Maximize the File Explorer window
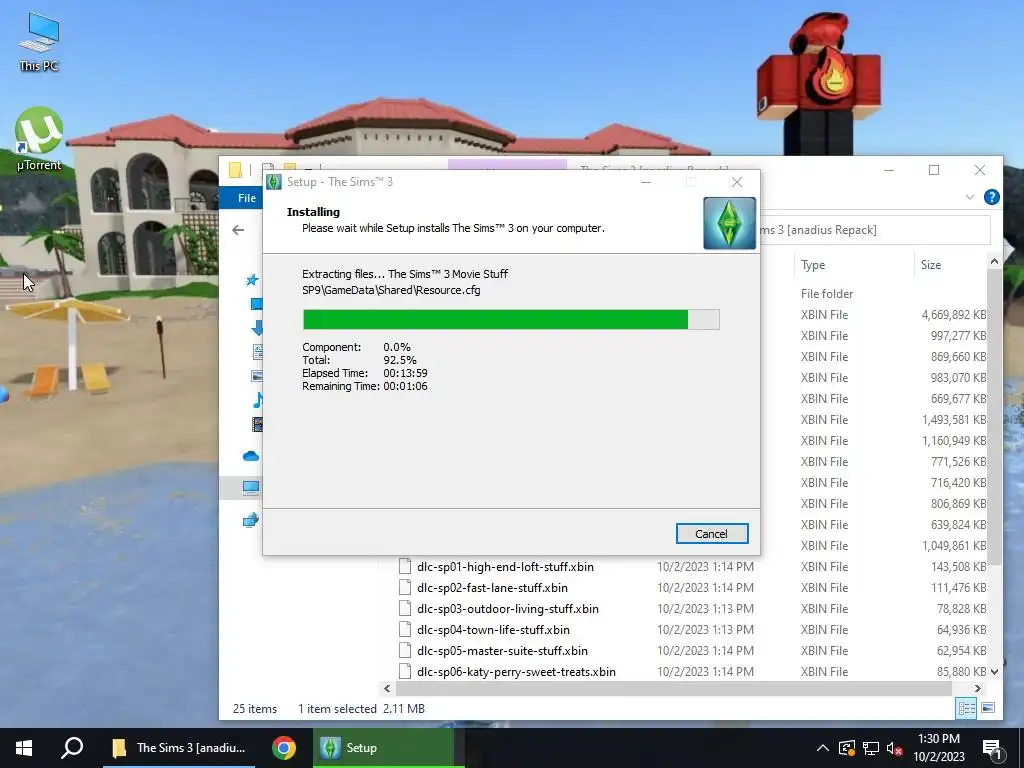 click(x=934, y=170)
